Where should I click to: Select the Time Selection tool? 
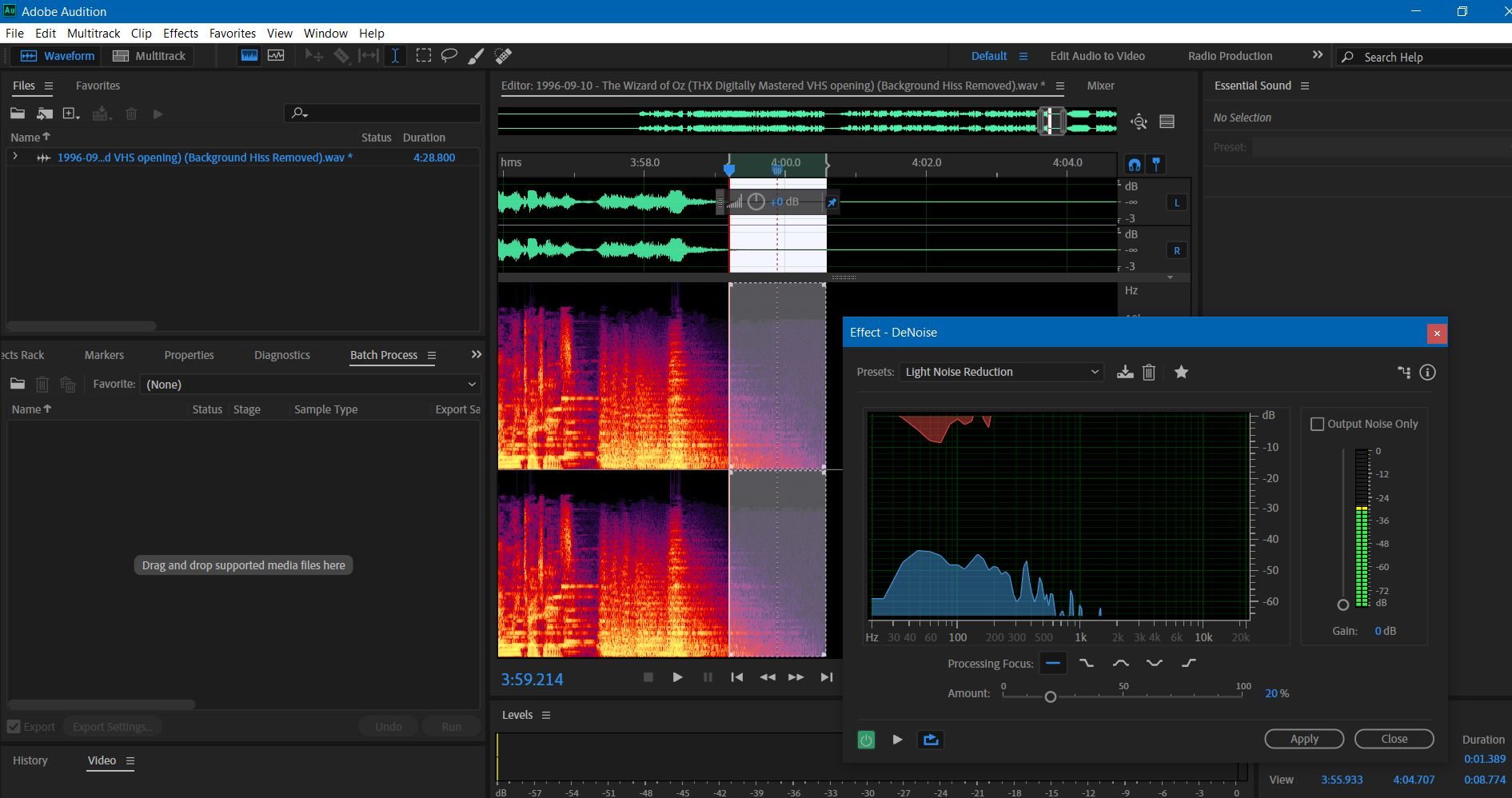click(395, 56)
